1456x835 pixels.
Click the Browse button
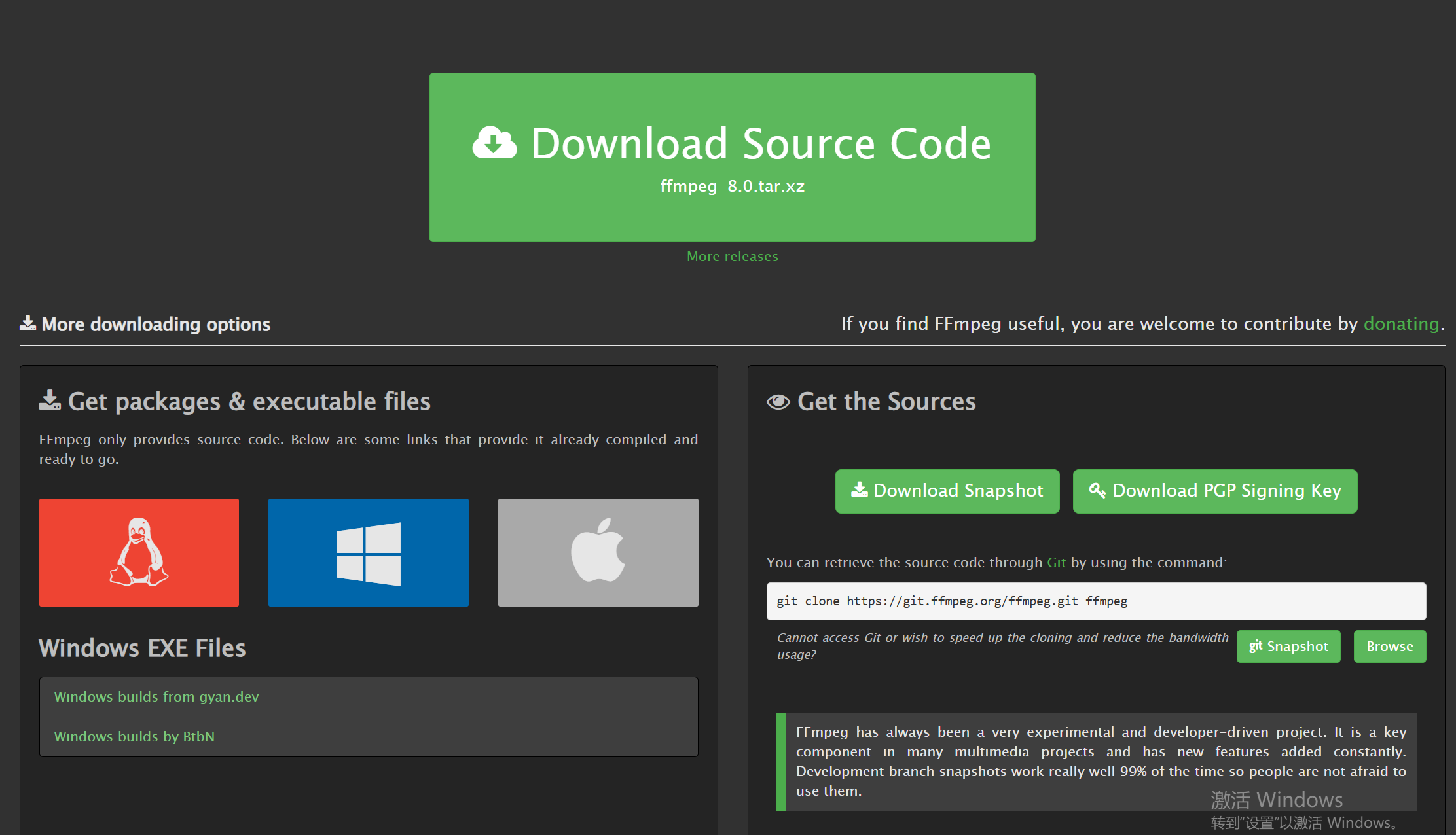click(1390, 647)
